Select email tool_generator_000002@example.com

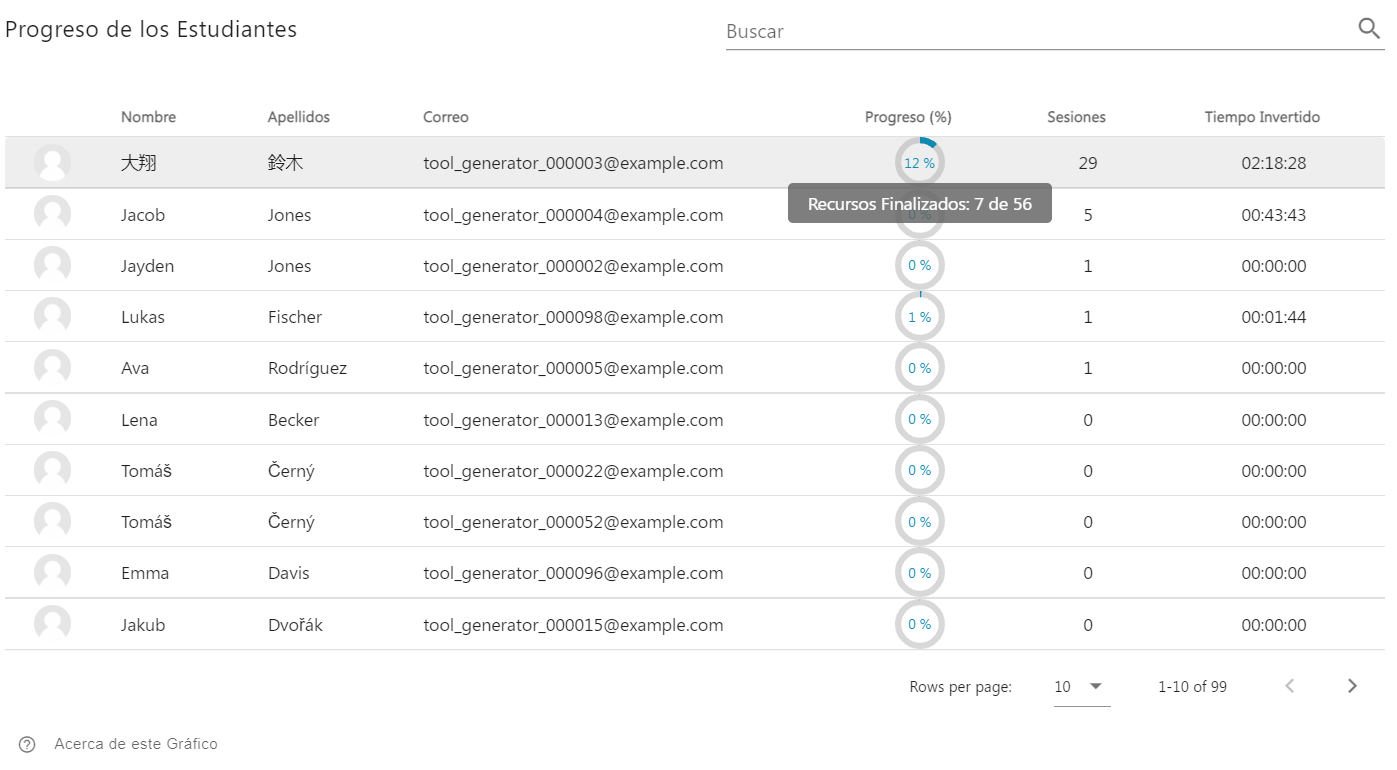[x=573, y=266]
